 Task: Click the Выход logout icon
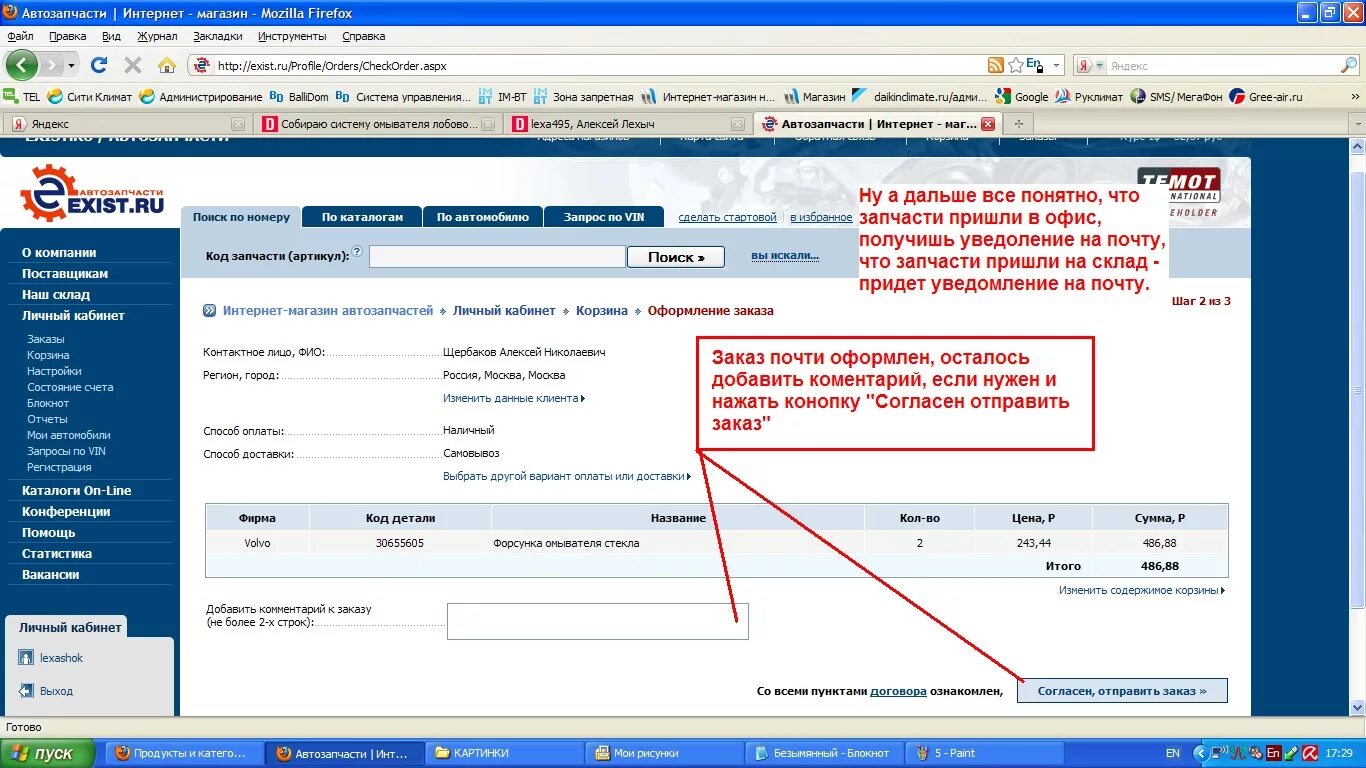(26, 691)
